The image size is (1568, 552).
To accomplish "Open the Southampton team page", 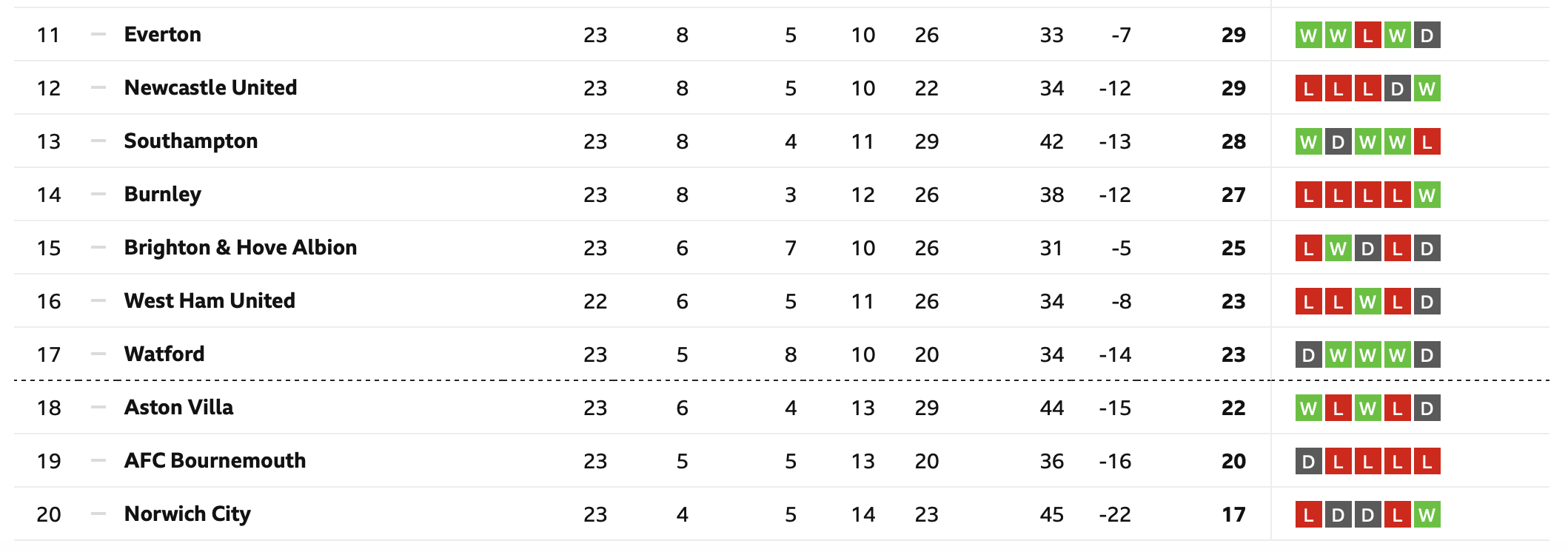I will (191, 141).
